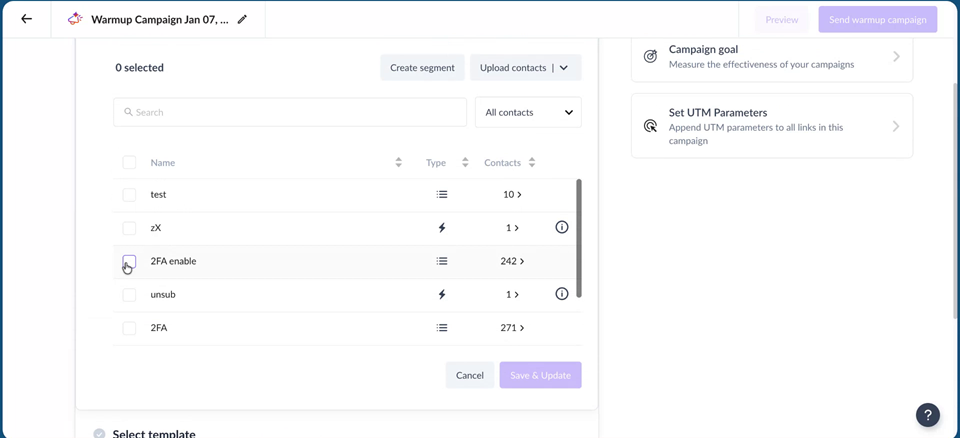Click the Campaign goal target icon

click(x=650, y=57)
